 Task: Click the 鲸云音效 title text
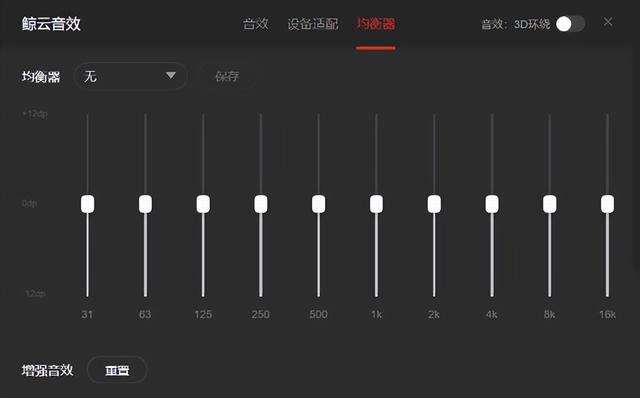51,24
